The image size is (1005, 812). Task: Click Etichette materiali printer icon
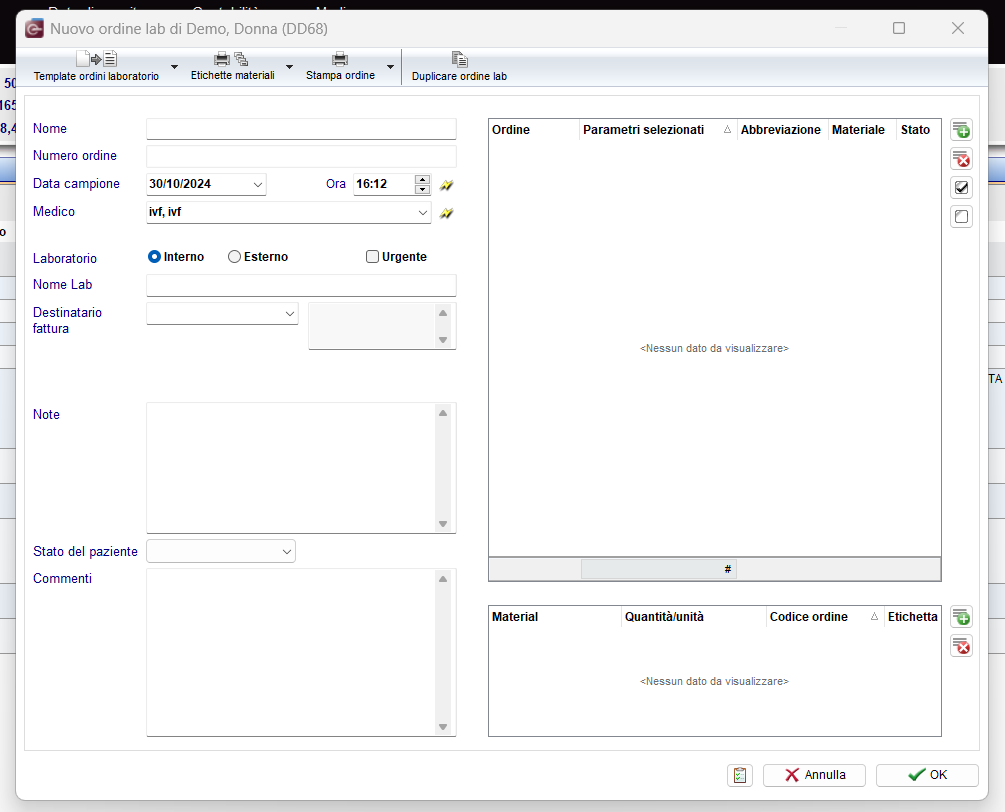tap(222, 60)
